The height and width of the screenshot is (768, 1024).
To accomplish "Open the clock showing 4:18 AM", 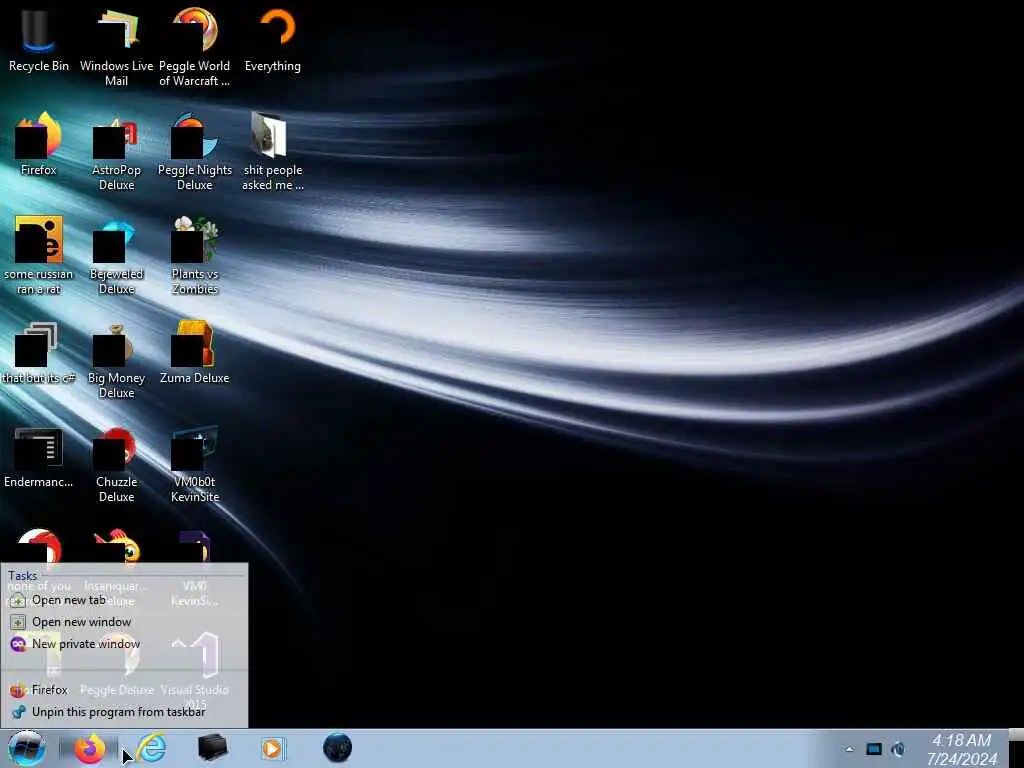I will (x=962, y=750).
